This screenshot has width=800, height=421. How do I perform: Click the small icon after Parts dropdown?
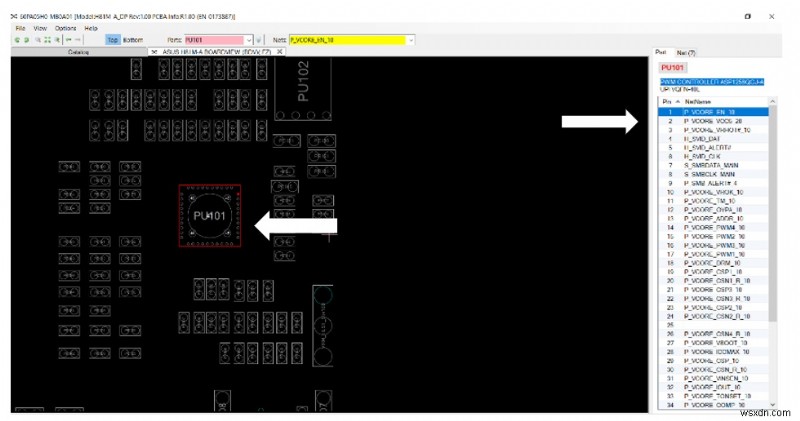[259, 40]
